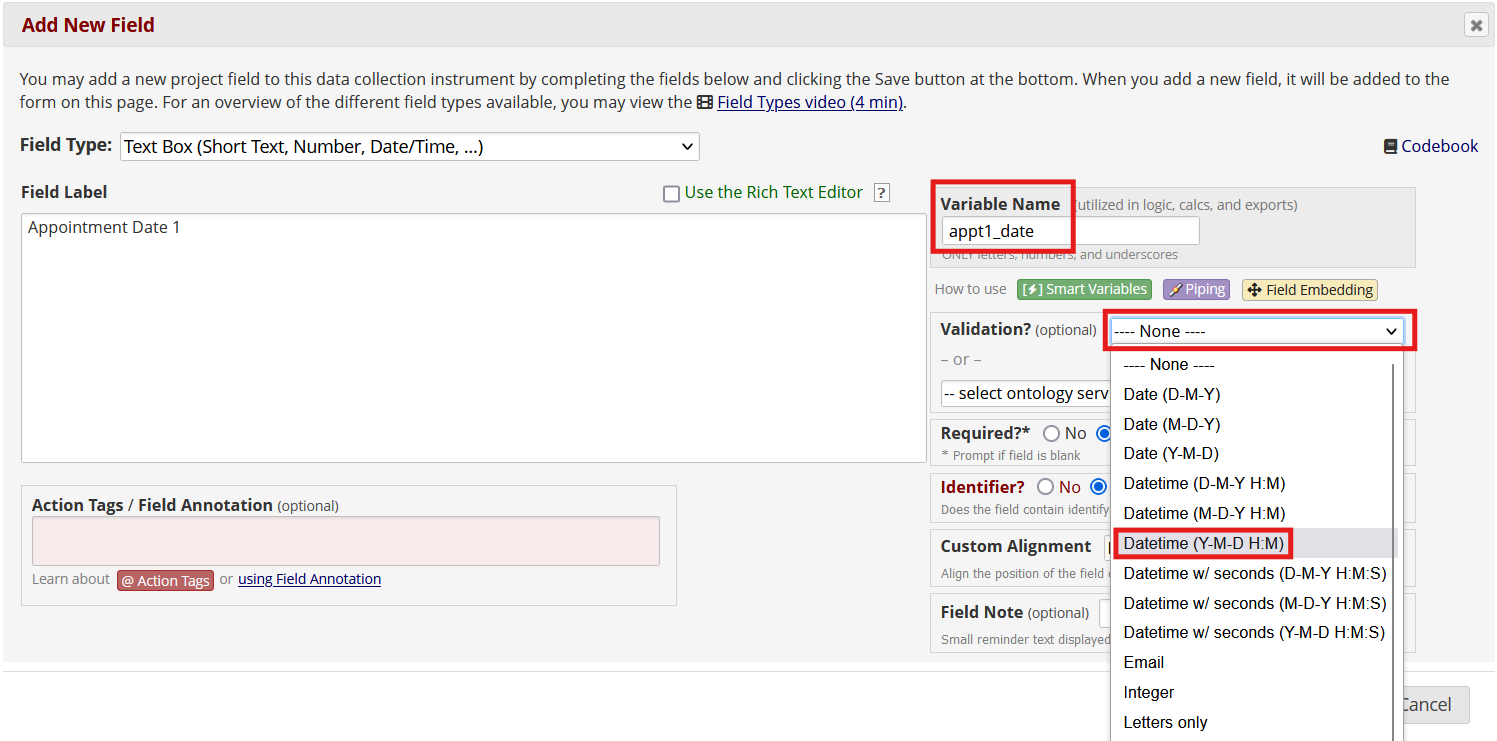Open the Field Embedding help button
Screen dimensions: 1497x741
pos(1310,290)
